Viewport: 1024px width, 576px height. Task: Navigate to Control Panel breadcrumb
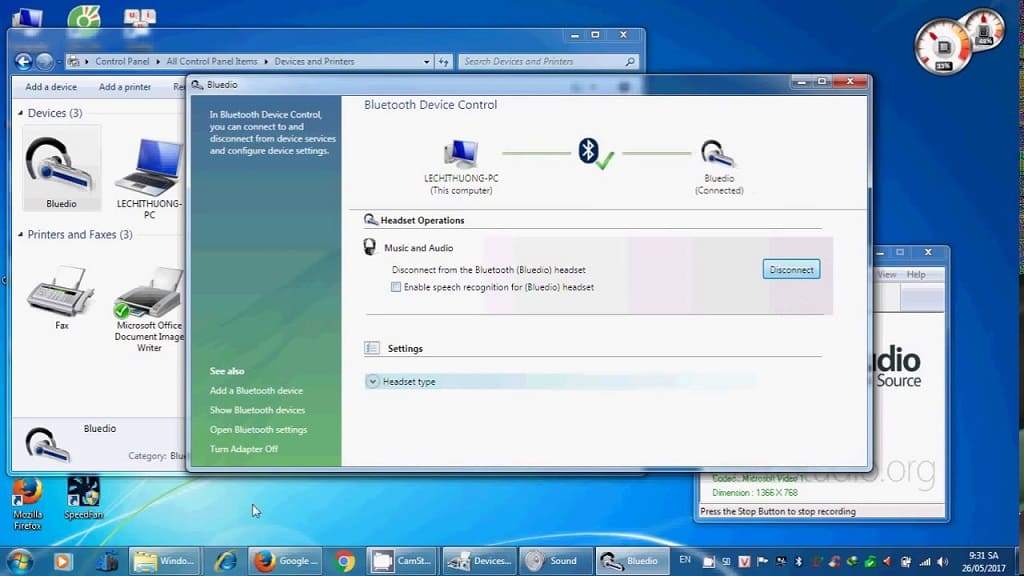122,61
